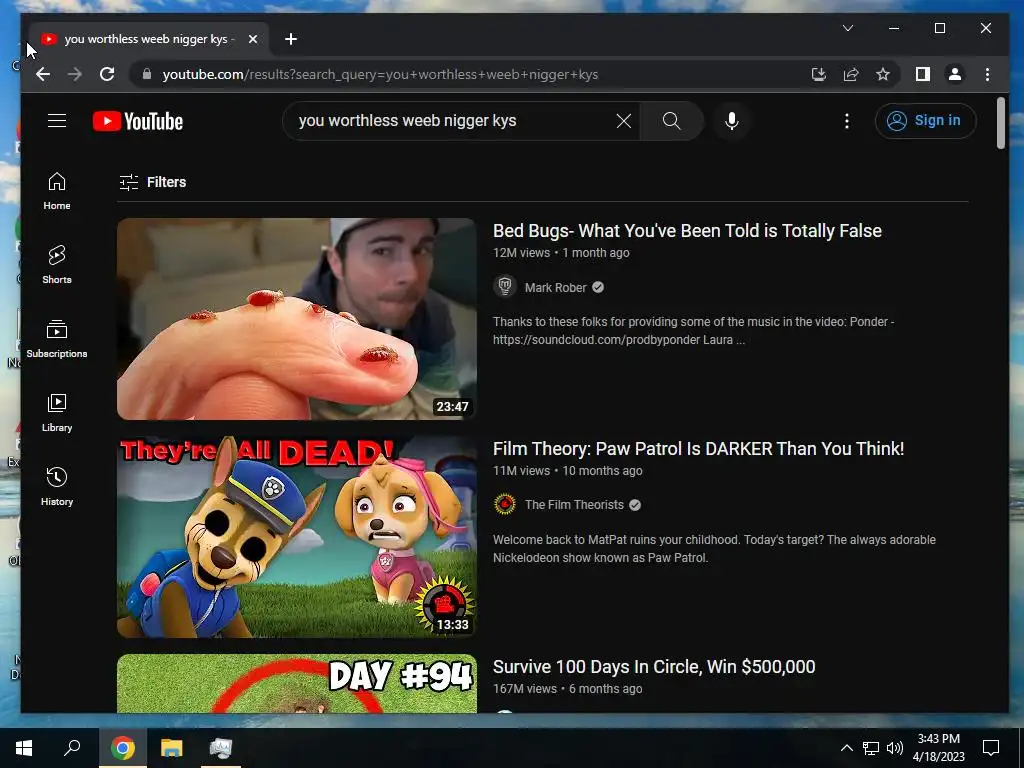Click the install app icon in address bar
Image resolution: width=1024 pixels, height=768 pixels.
(x=818, y=74)
